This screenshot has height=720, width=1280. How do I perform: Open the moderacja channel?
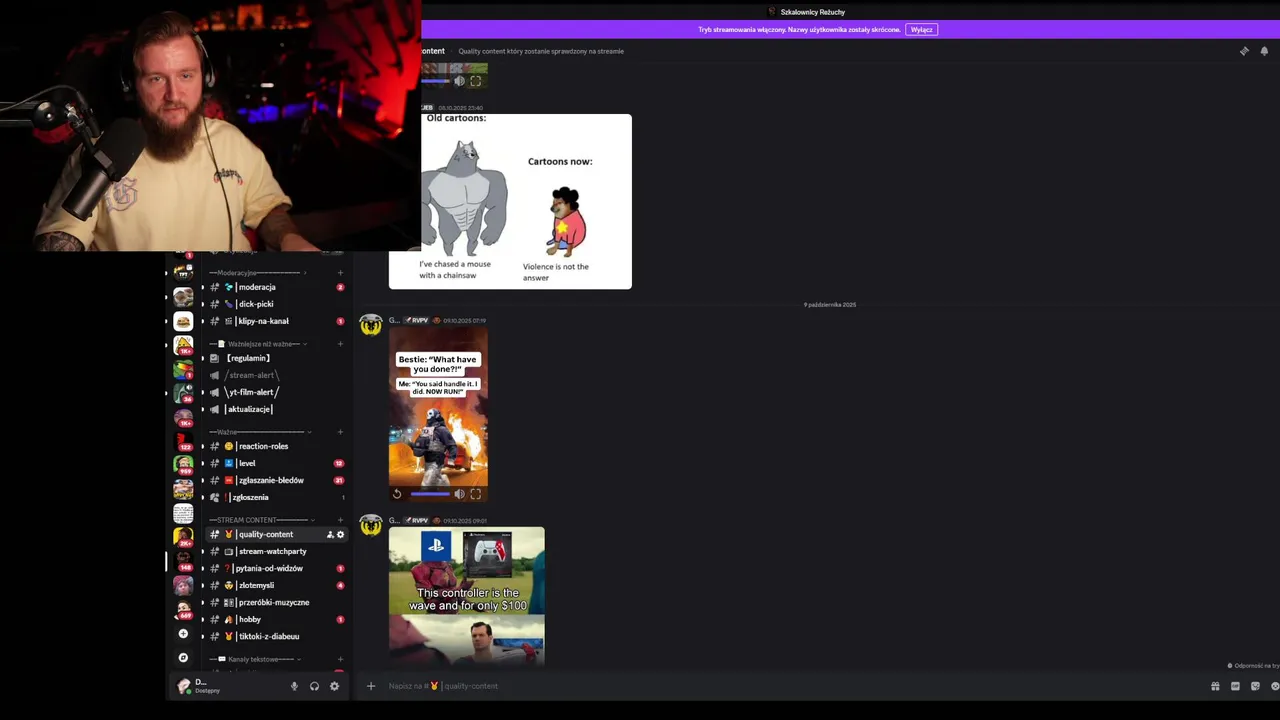click(x=277, y=287)
